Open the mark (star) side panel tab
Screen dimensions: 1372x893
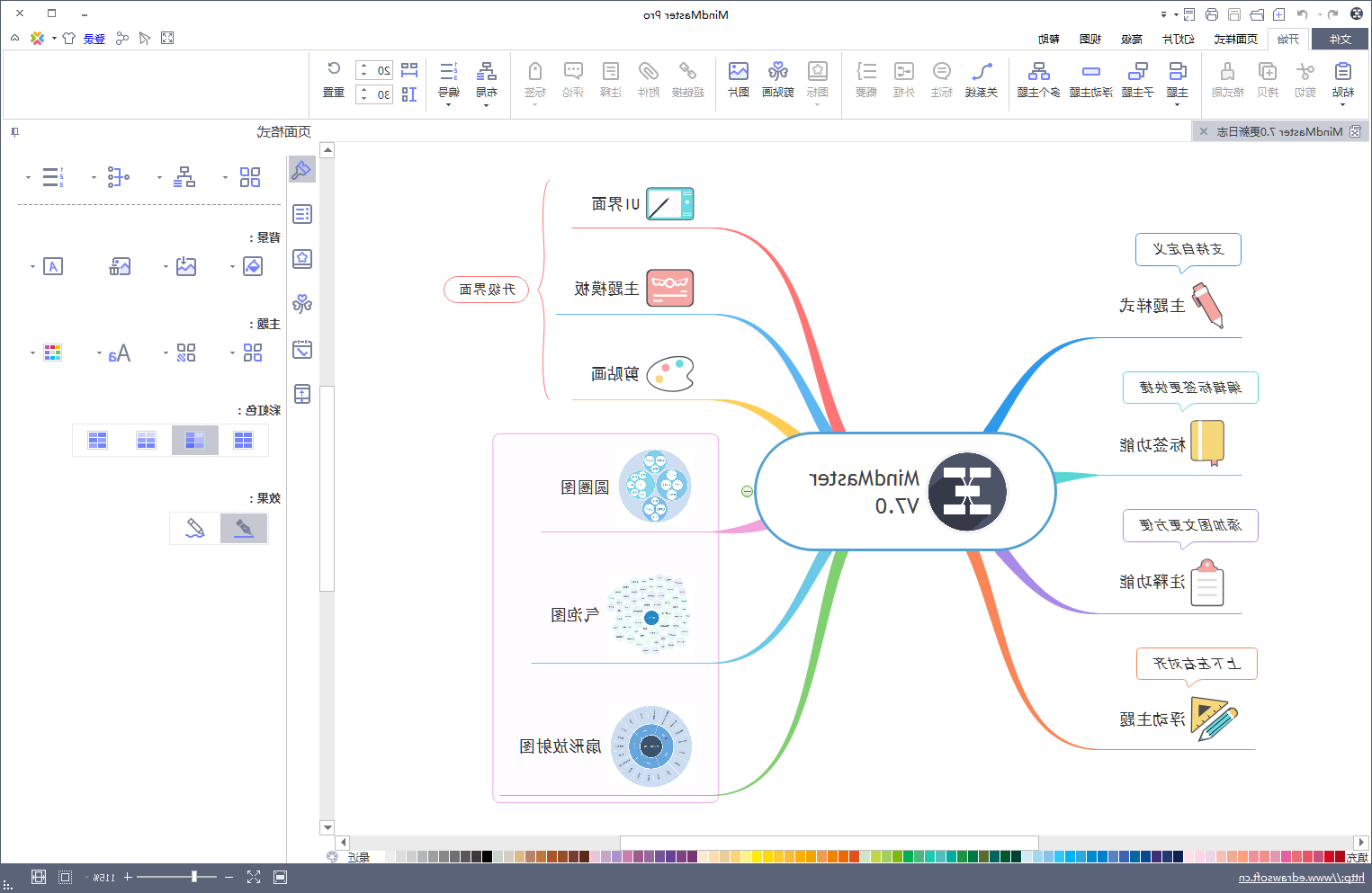(302, 259)
